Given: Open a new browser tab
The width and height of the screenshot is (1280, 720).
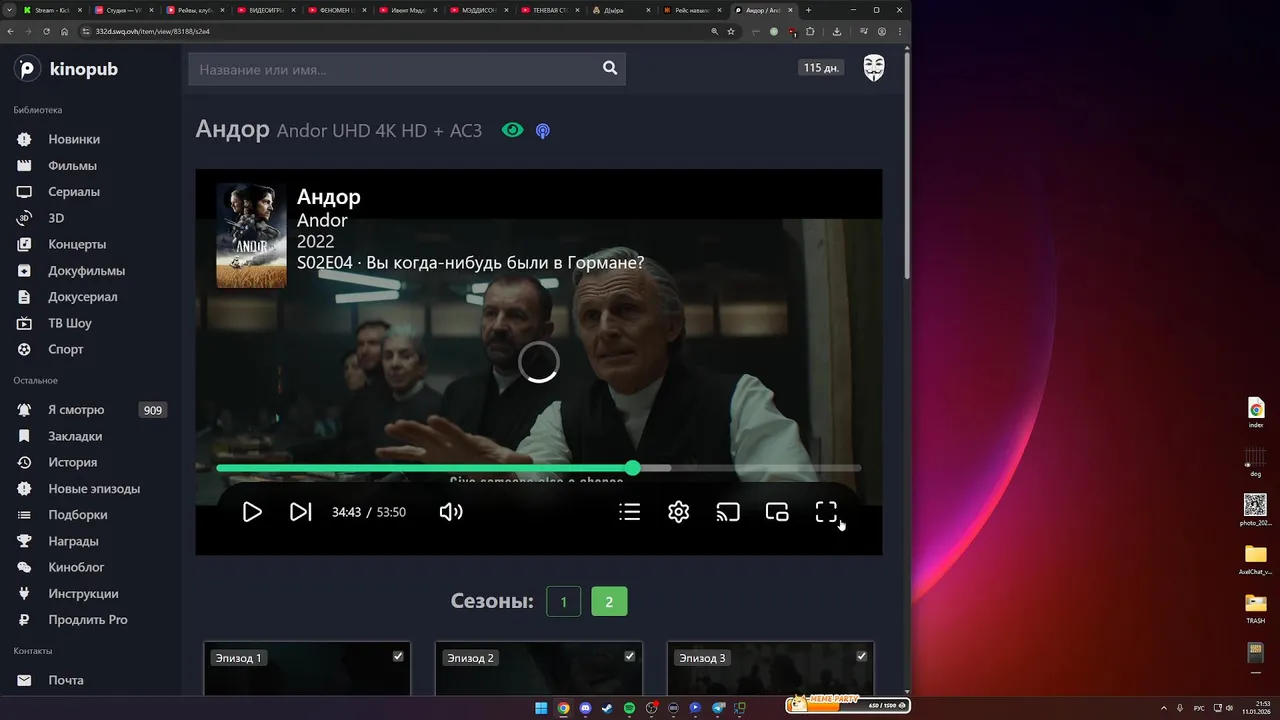Looking at the screenshot, I should [x=808, y=10].
